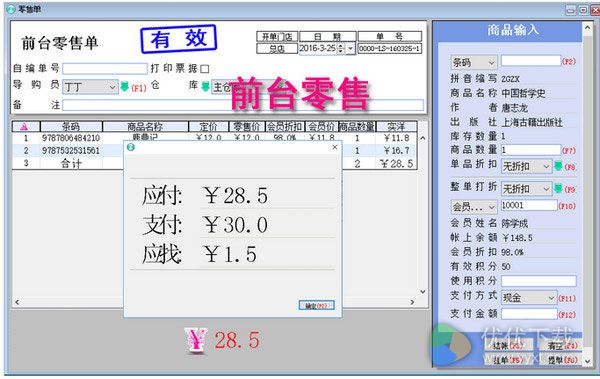The height and width of the screenshot is (379, 600).
Task: Click the 零售单 window title icon
Action: point(11,9)
